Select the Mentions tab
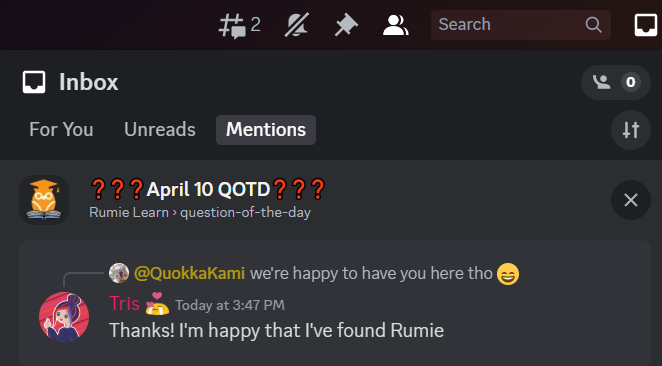Screen dimensions: 662x366 tap(266, 130)
